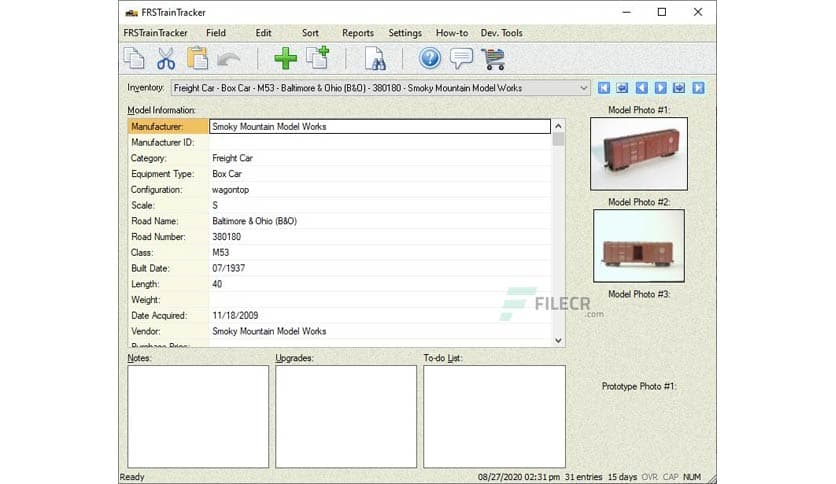Click the shopping cart icon

493,59
